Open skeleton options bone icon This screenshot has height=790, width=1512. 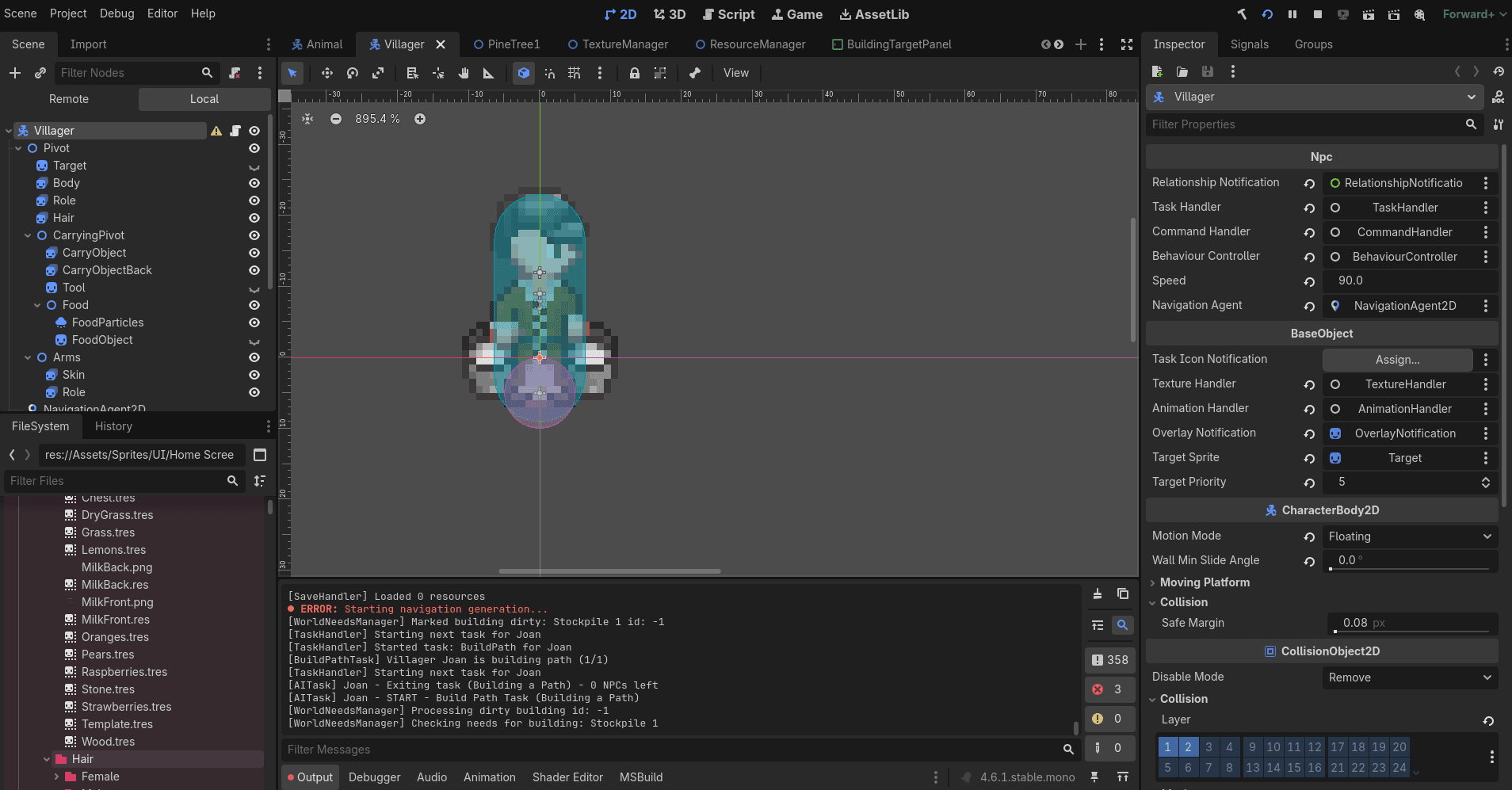pyautogui.click(x=695, y=73)
